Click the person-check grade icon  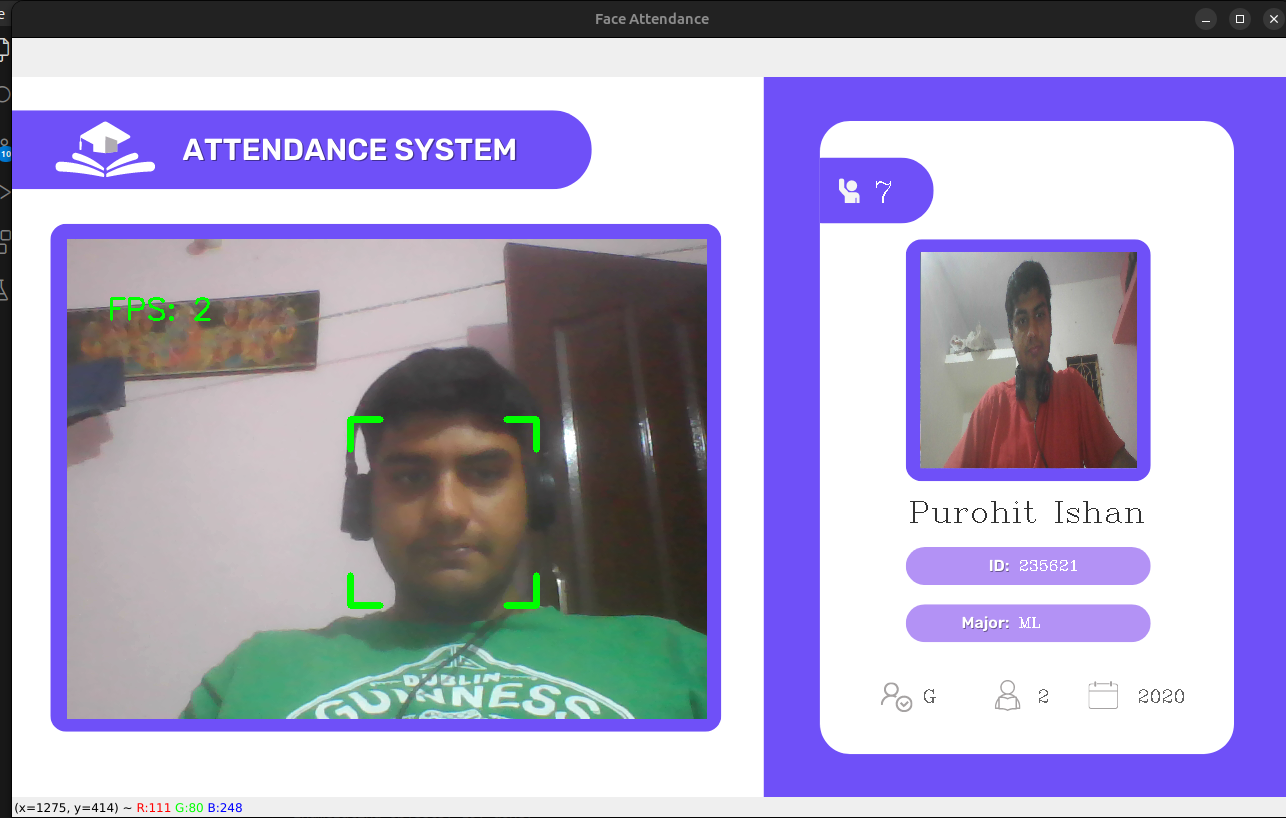coord(896,695)
